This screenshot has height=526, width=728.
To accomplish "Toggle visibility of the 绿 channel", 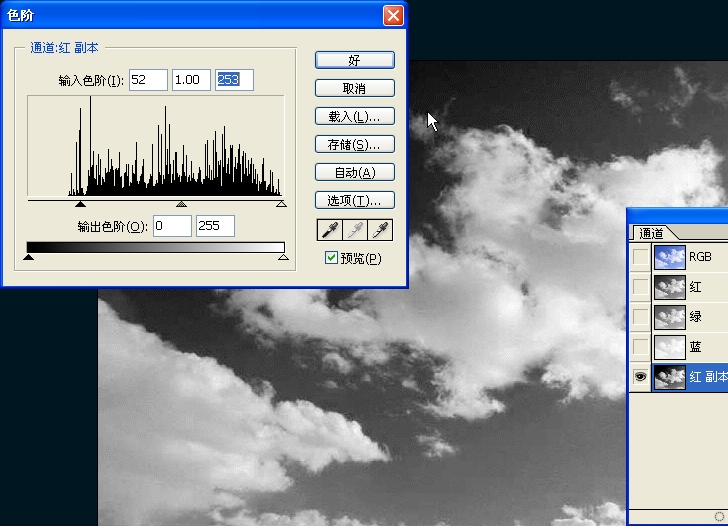I will tap(640, 317).
